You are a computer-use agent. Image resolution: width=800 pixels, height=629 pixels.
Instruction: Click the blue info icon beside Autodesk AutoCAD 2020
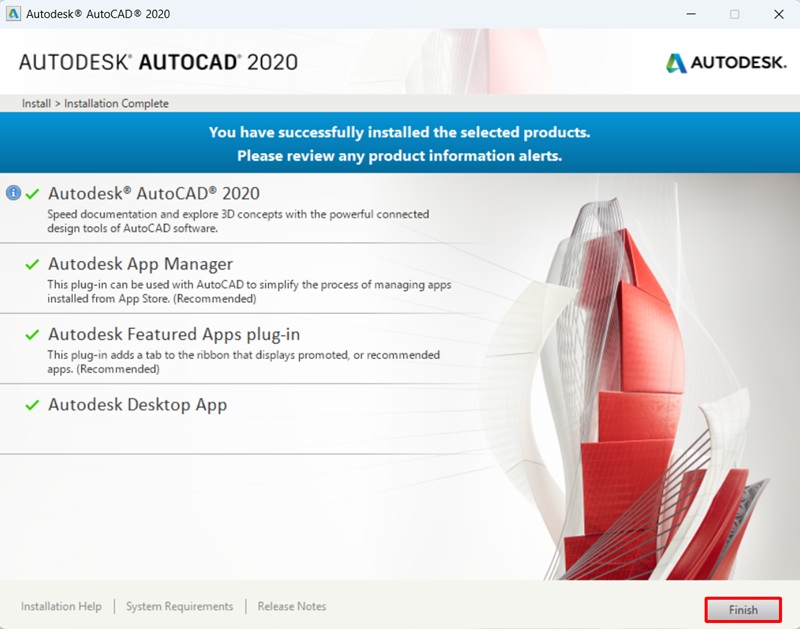click(12, 195)
